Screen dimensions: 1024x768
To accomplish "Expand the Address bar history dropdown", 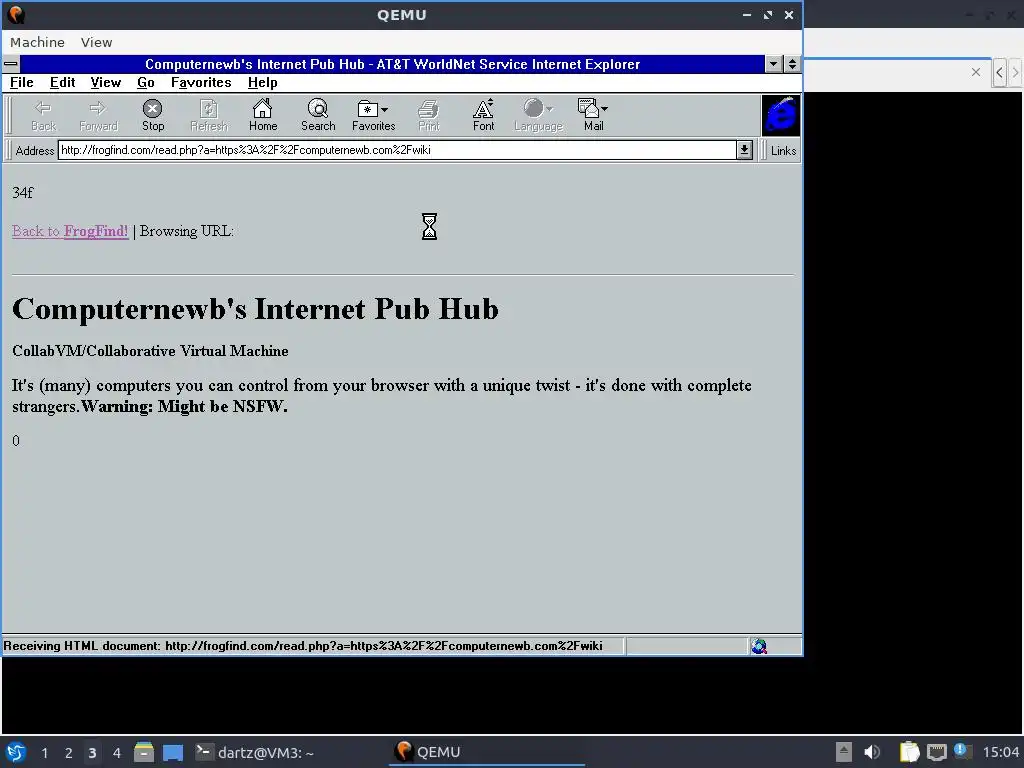I will 744,150.
